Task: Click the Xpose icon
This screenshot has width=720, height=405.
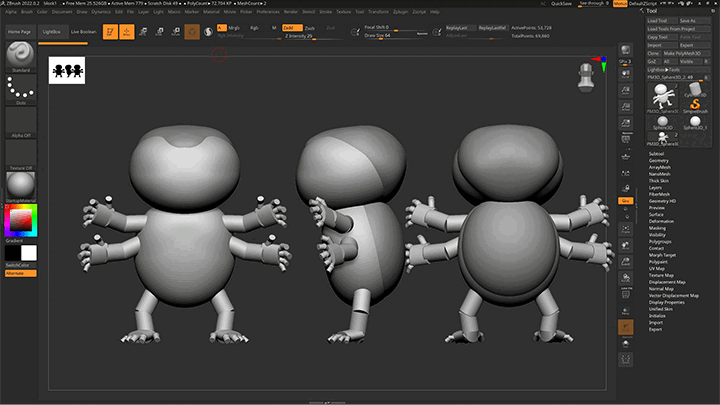Action: (x=625, y=360)
